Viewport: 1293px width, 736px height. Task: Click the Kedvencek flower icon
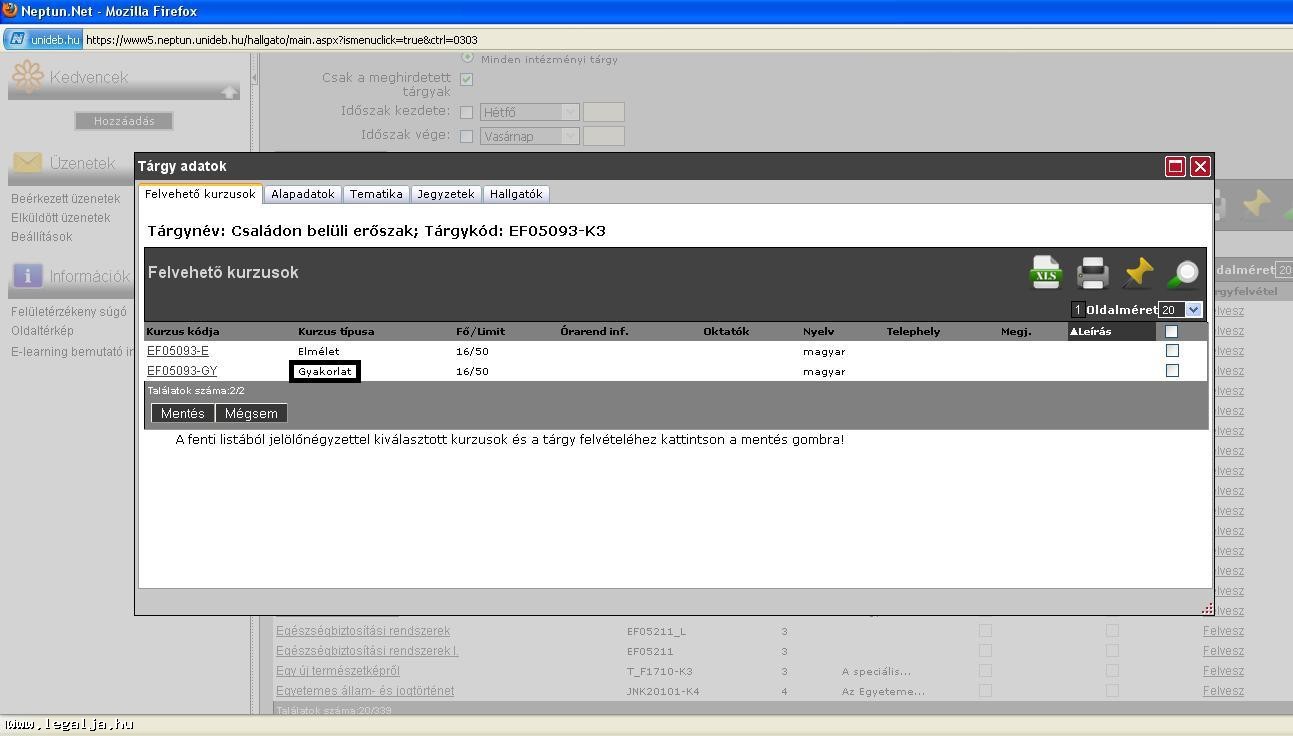[27, 76]
